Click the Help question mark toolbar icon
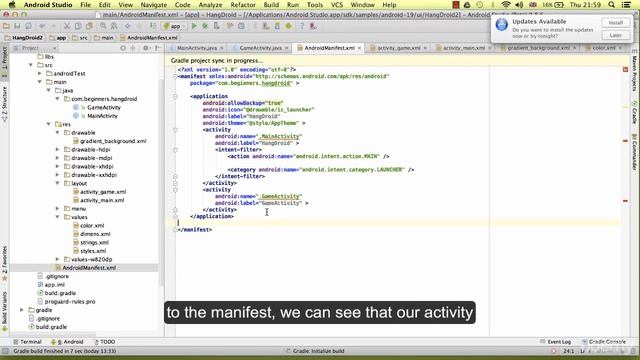The width and height of the screenshot is (640, 360). click(x=302, y=26)
